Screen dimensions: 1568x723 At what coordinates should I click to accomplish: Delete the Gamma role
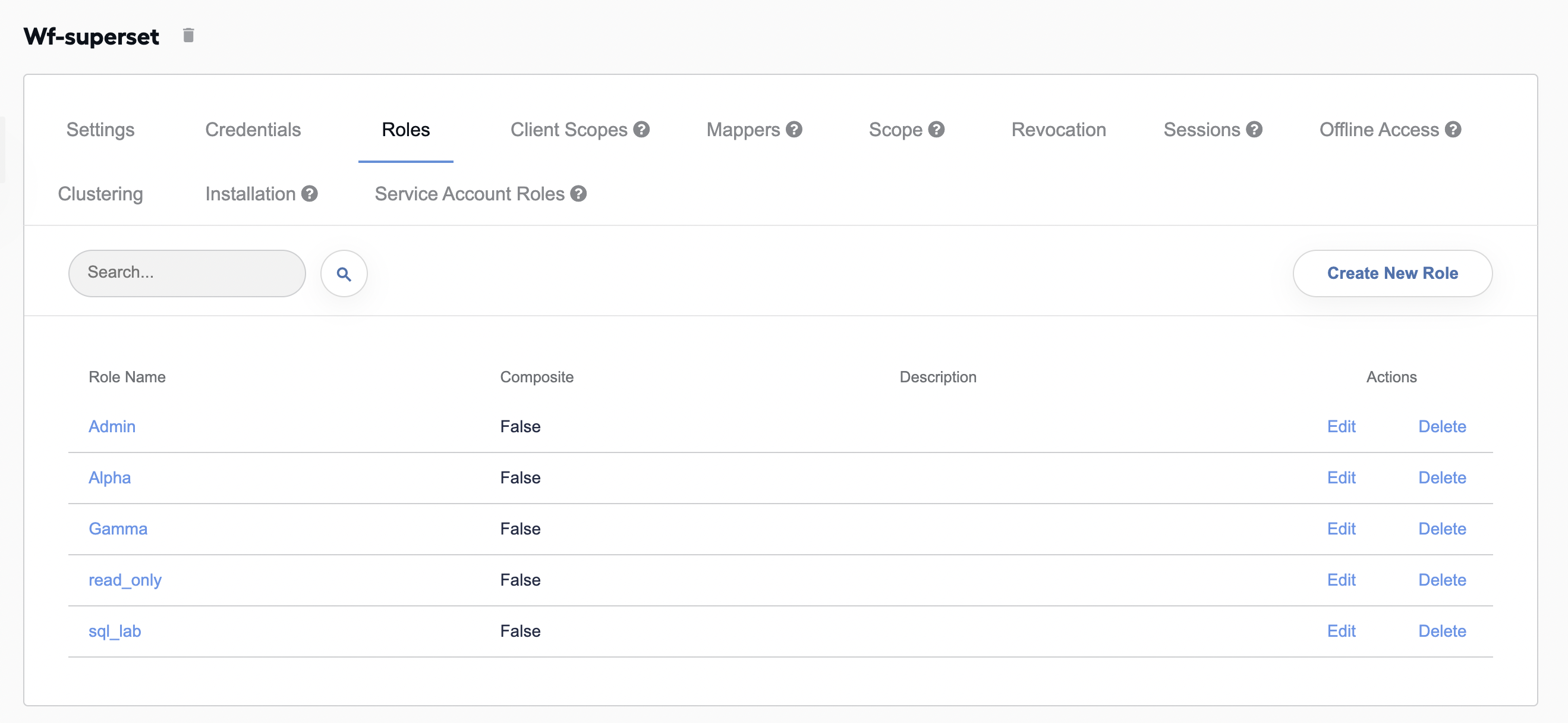[x=1442, y=529]
